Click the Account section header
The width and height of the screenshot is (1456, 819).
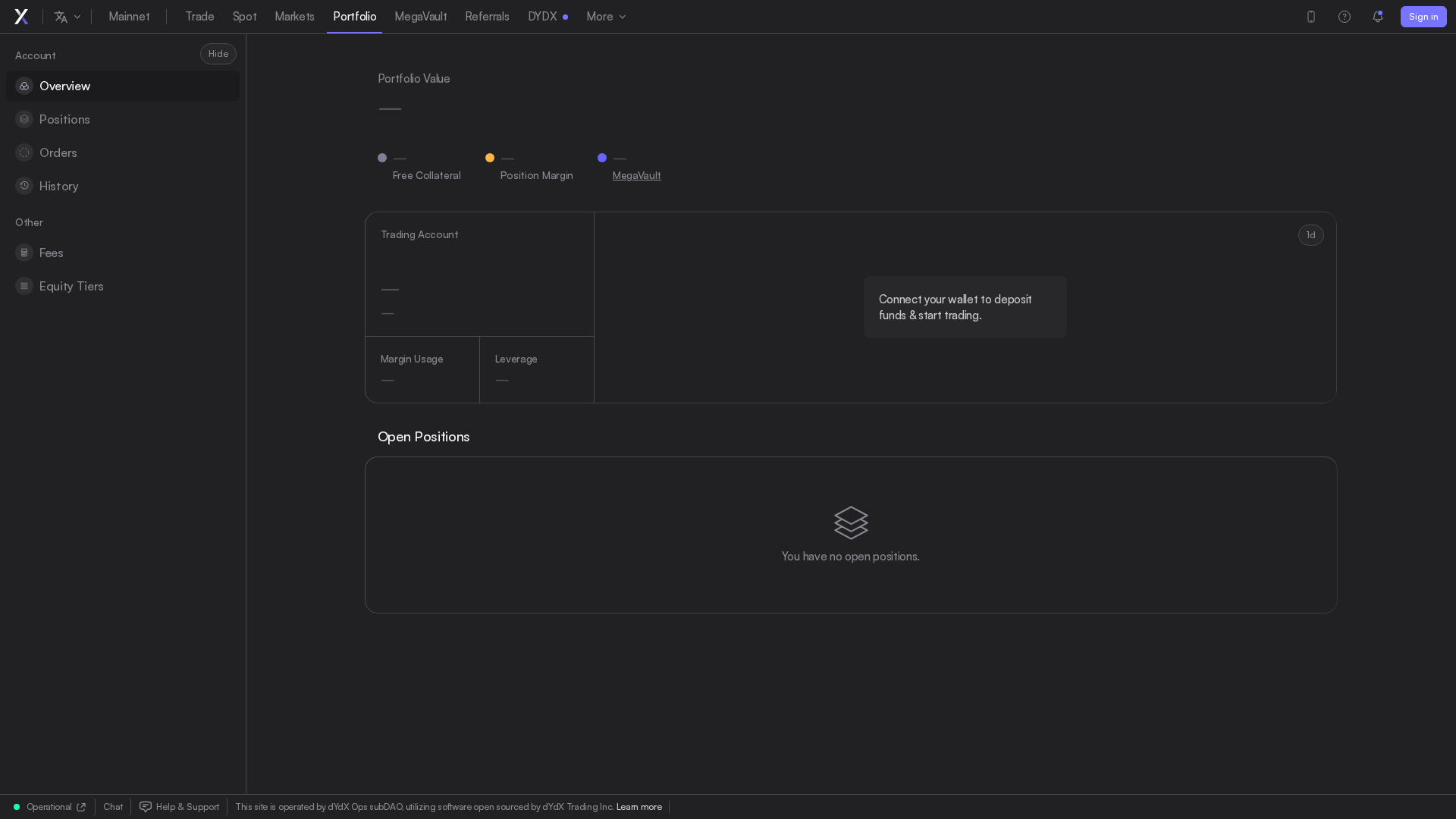(x=36, y=55)
